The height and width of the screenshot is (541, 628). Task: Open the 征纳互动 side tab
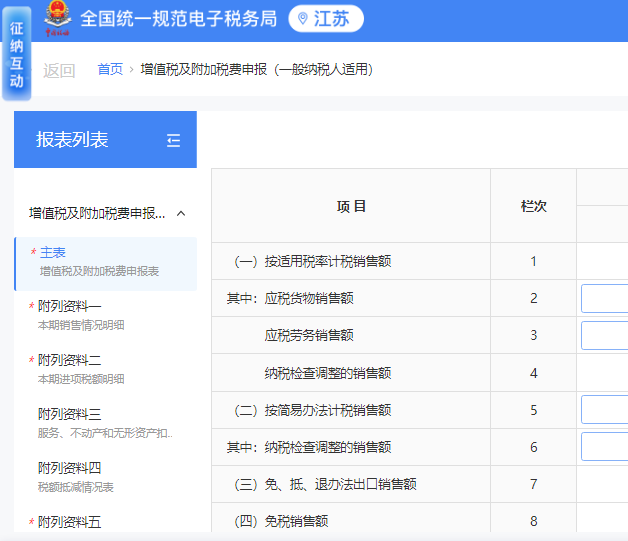pos(16,54)
